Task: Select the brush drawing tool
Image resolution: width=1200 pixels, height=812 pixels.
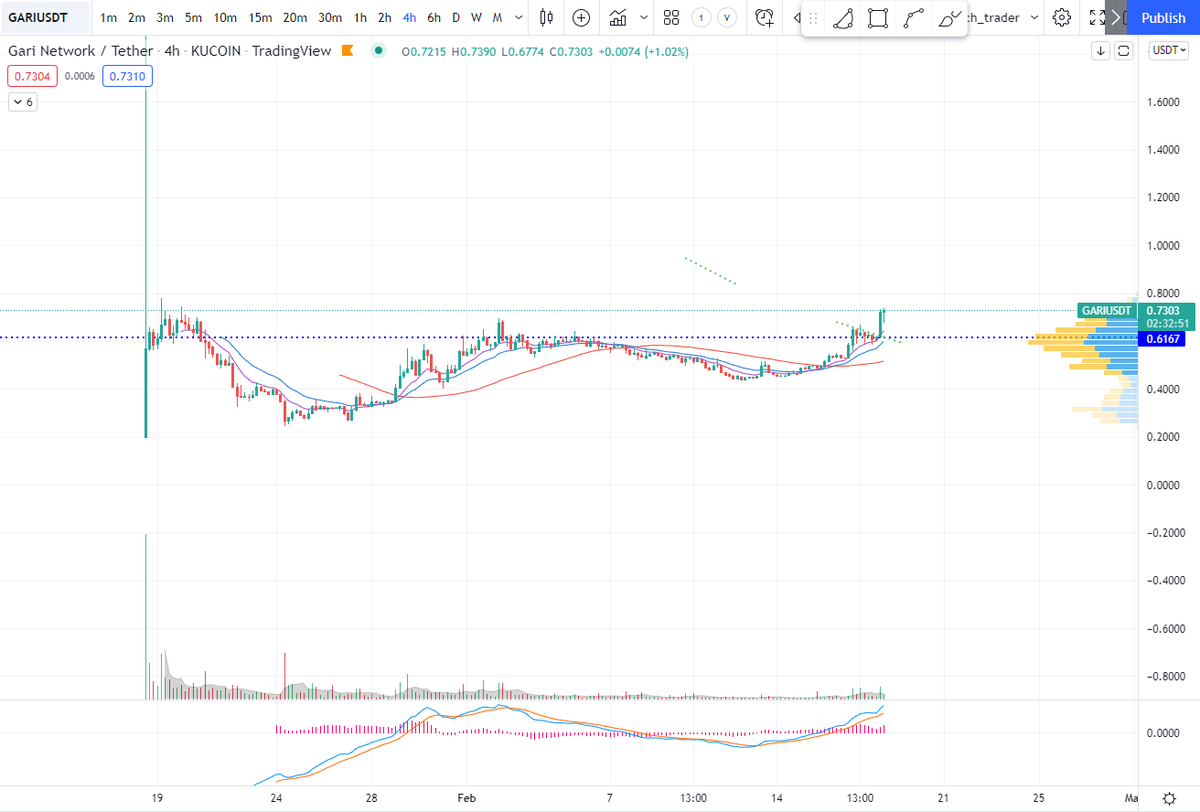Action: (x=948, y=18)
